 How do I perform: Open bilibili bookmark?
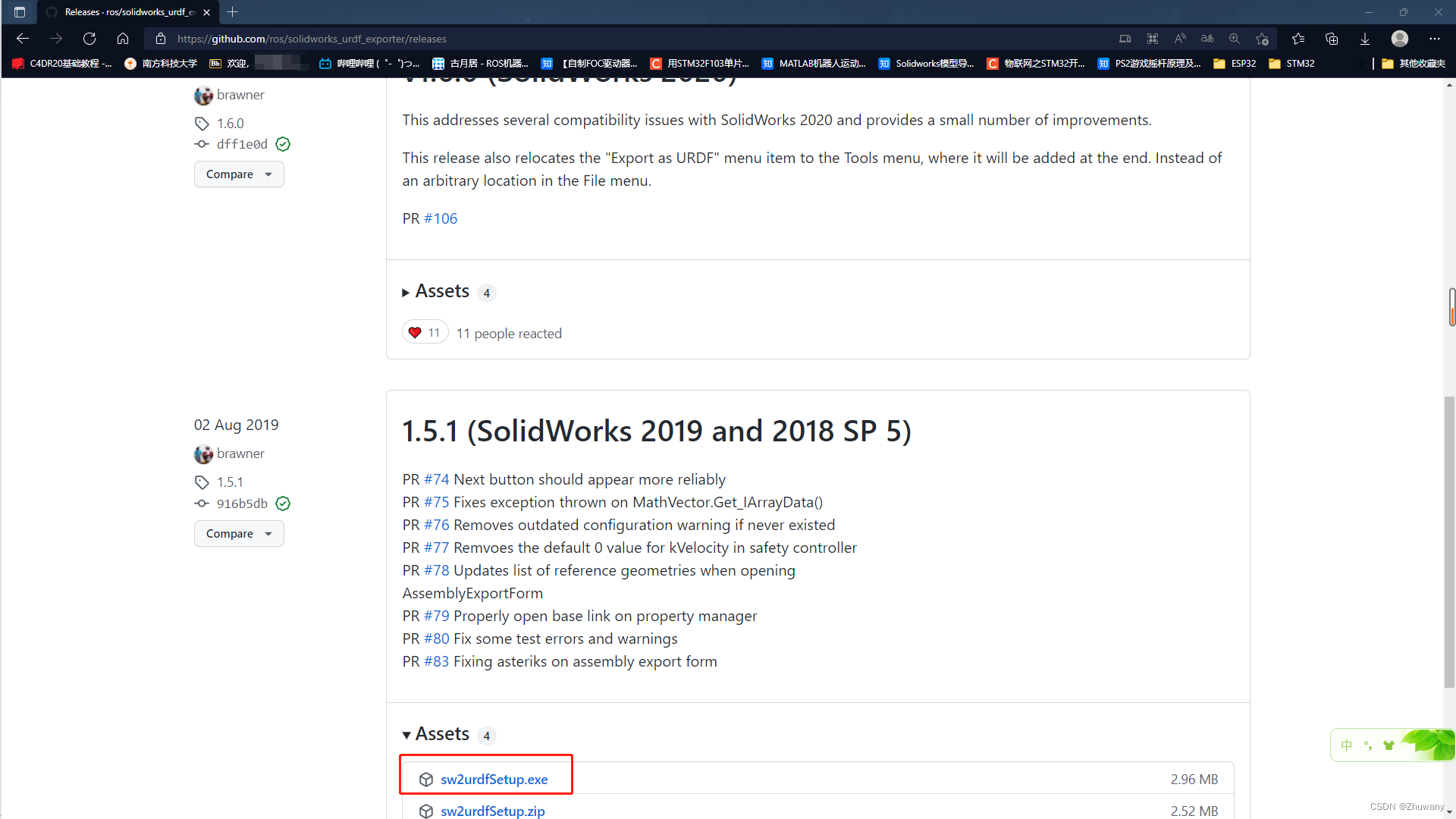click(369, 64)
